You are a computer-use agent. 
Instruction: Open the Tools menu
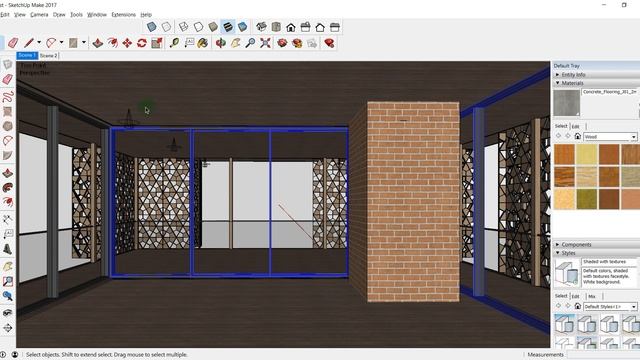(76, 15)
